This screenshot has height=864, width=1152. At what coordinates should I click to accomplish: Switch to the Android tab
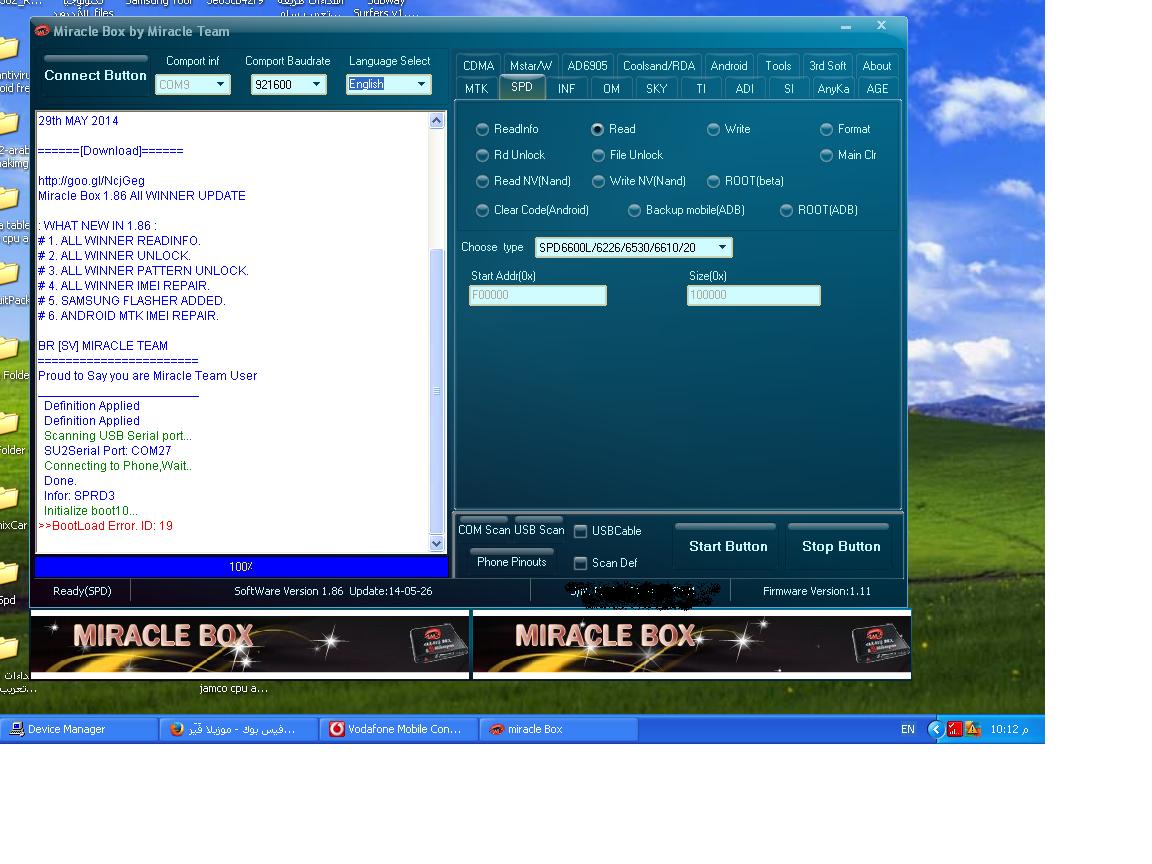point(729,65)
